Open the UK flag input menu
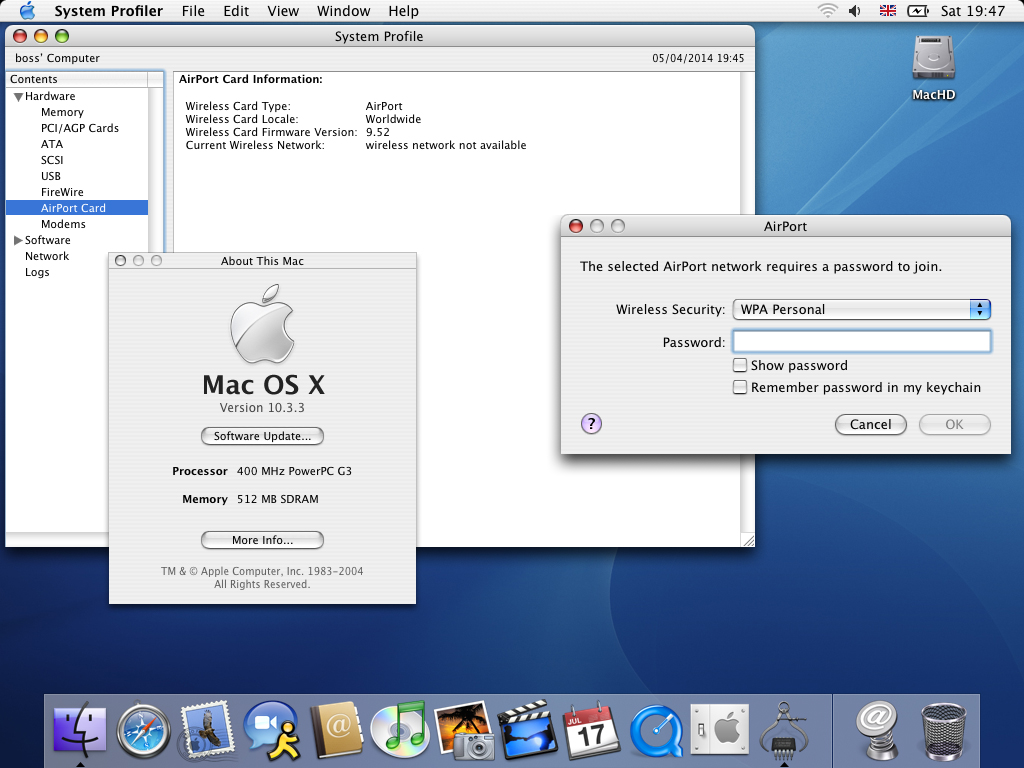This screenshot has height=768, width=1024. coord(888,11)
